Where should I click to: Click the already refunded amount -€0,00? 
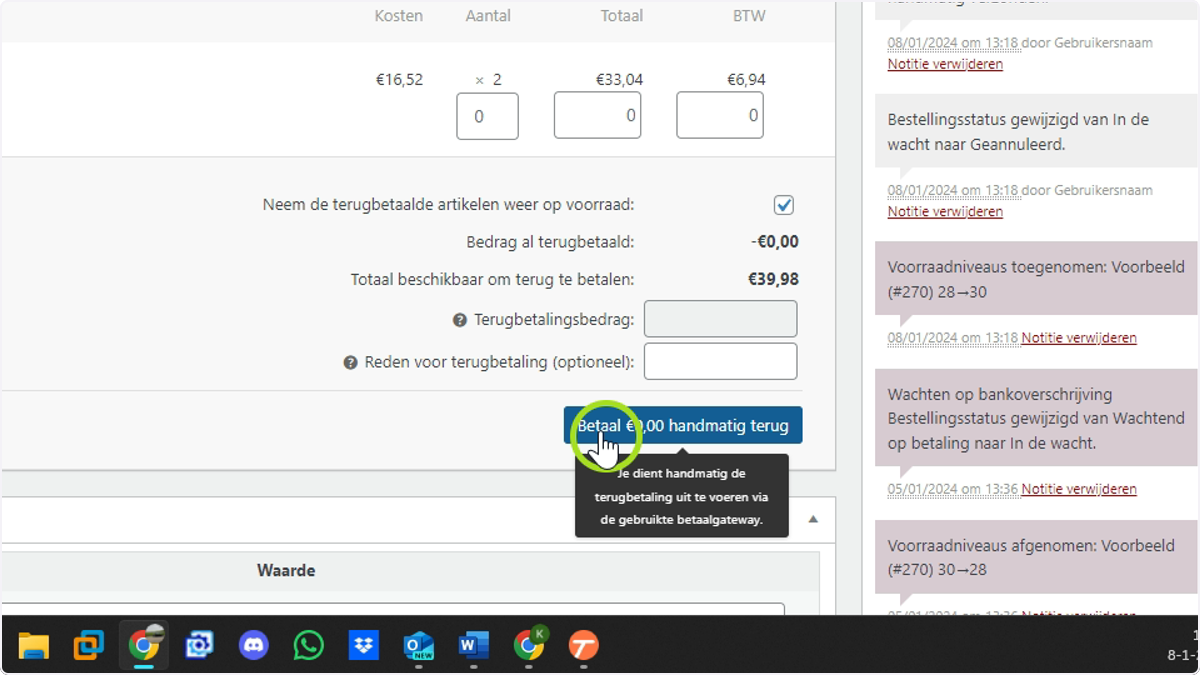pos(775,242)
